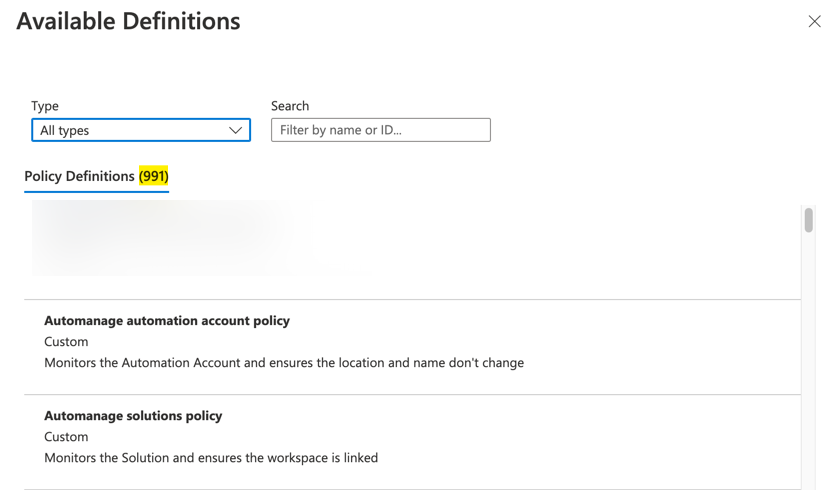This screenshot has width=822, height=490.
Task: Click the highlighted (991) definitions count
Action: click(154, 176)
